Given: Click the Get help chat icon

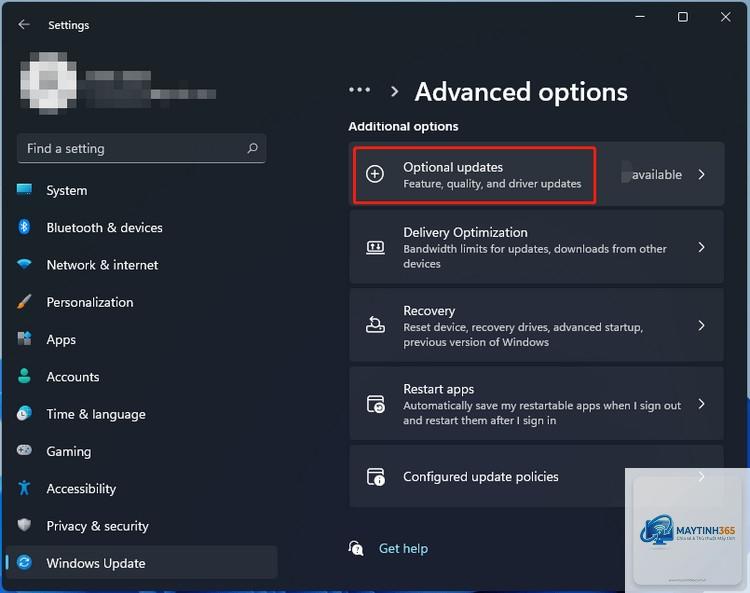Looking at the screenshot, I should click(x=356, y=548).
